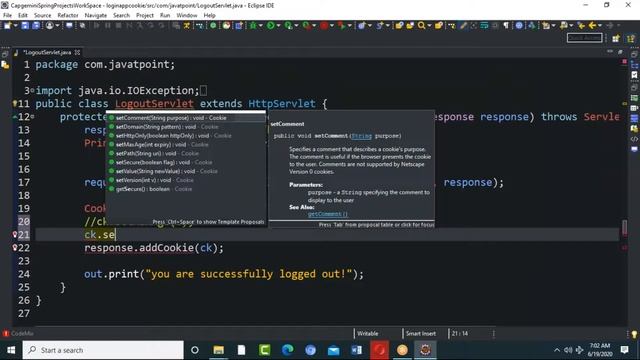Save the current file with Save icon
The image size is (640, 360).
click(x=25, y=25)
